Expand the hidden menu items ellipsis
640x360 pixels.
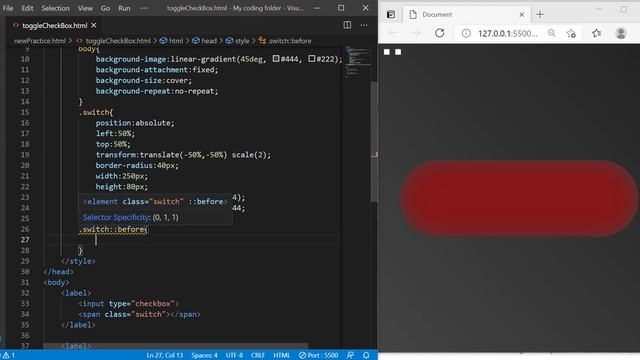(x=144, y=8)
